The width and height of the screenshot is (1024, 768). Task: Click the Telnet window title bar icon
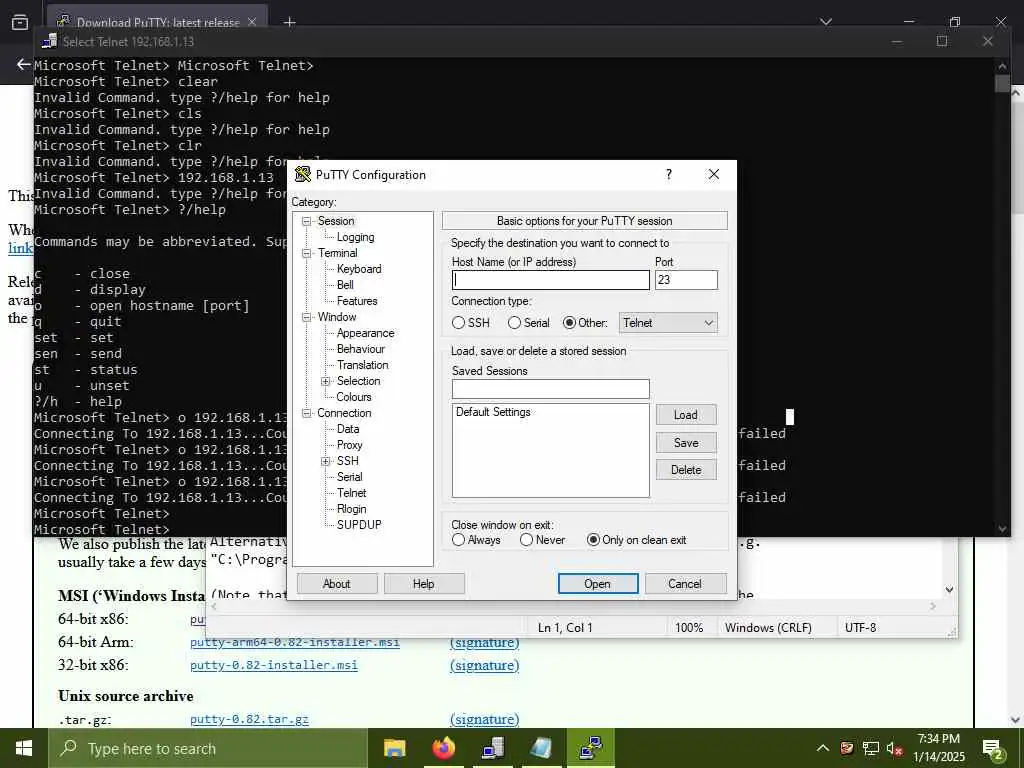point(49,41)
